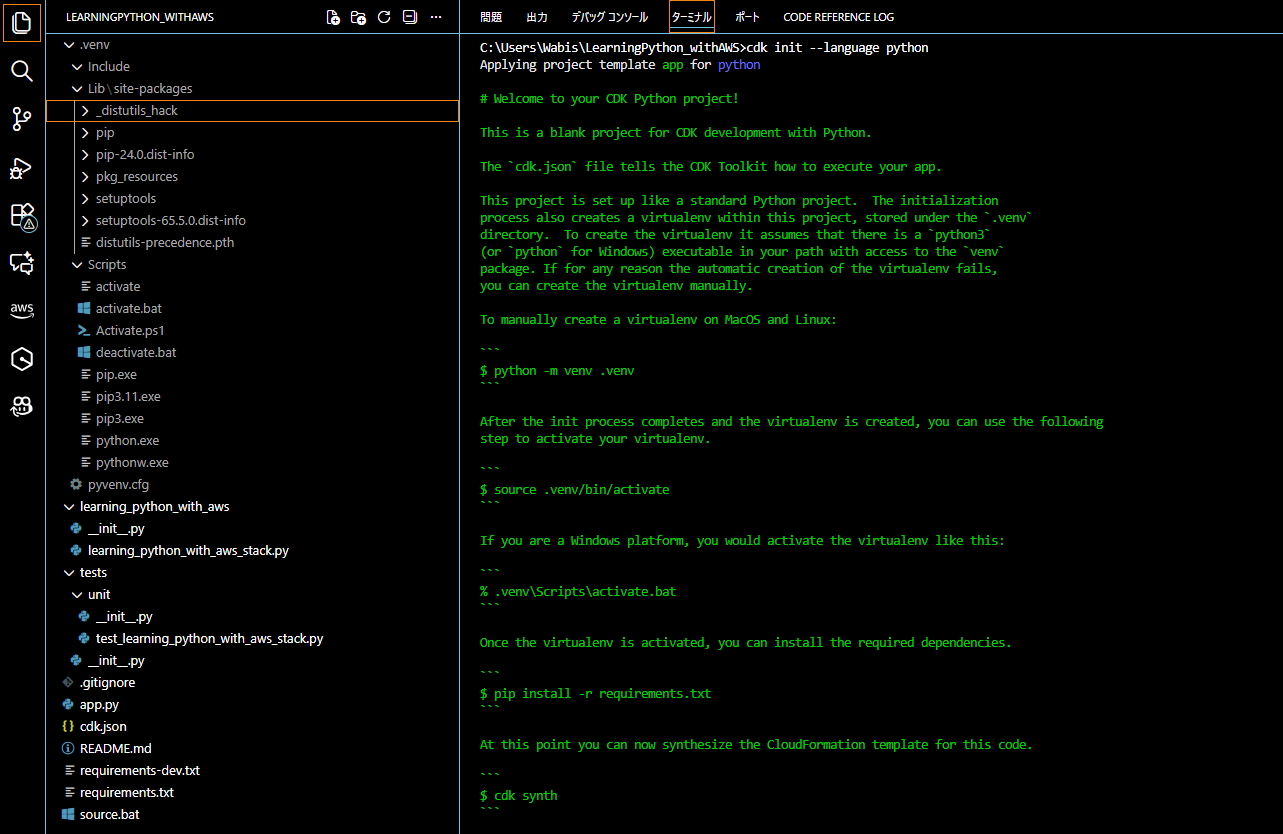Screen dimensions: 1283x834
Task: Click the info icon beside README.md
Action: click(x=68, y=748)
